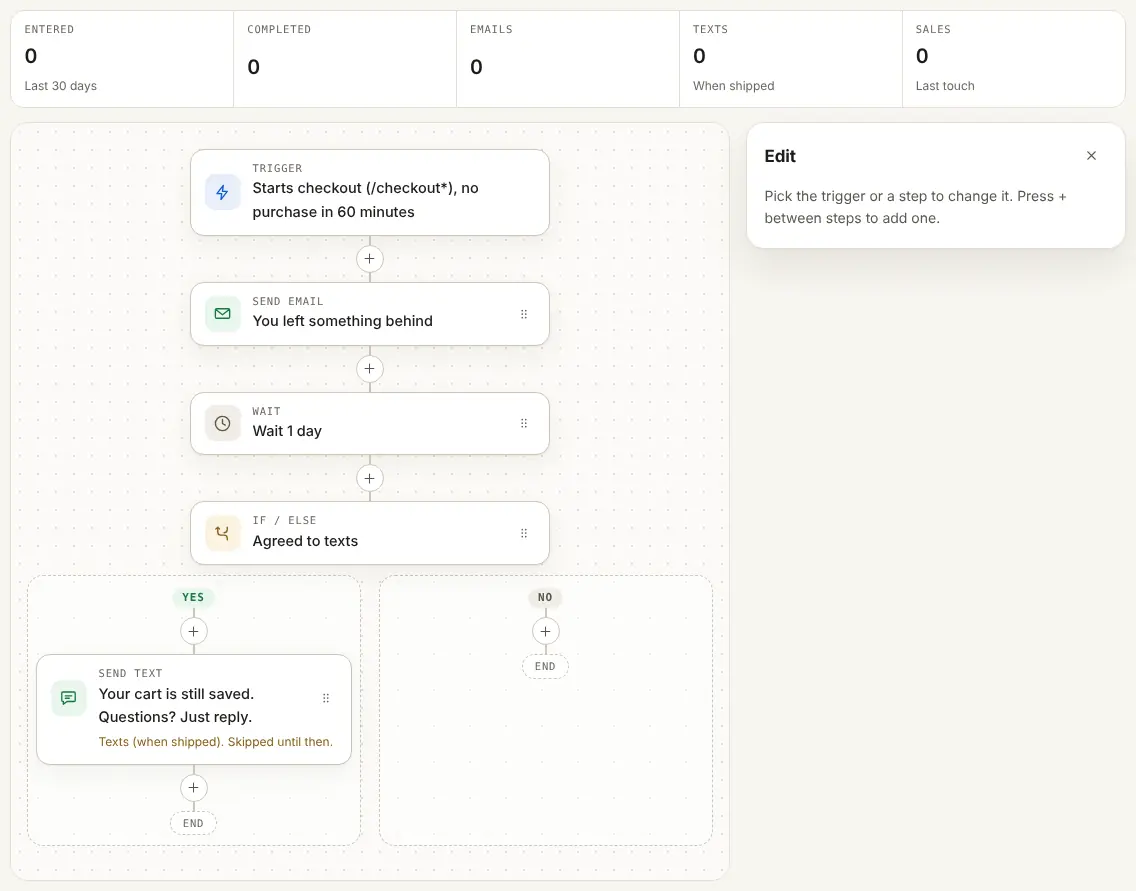
Task: Click the ENTERED stat card
Action: pyautogui.click(x=122, y=59)
